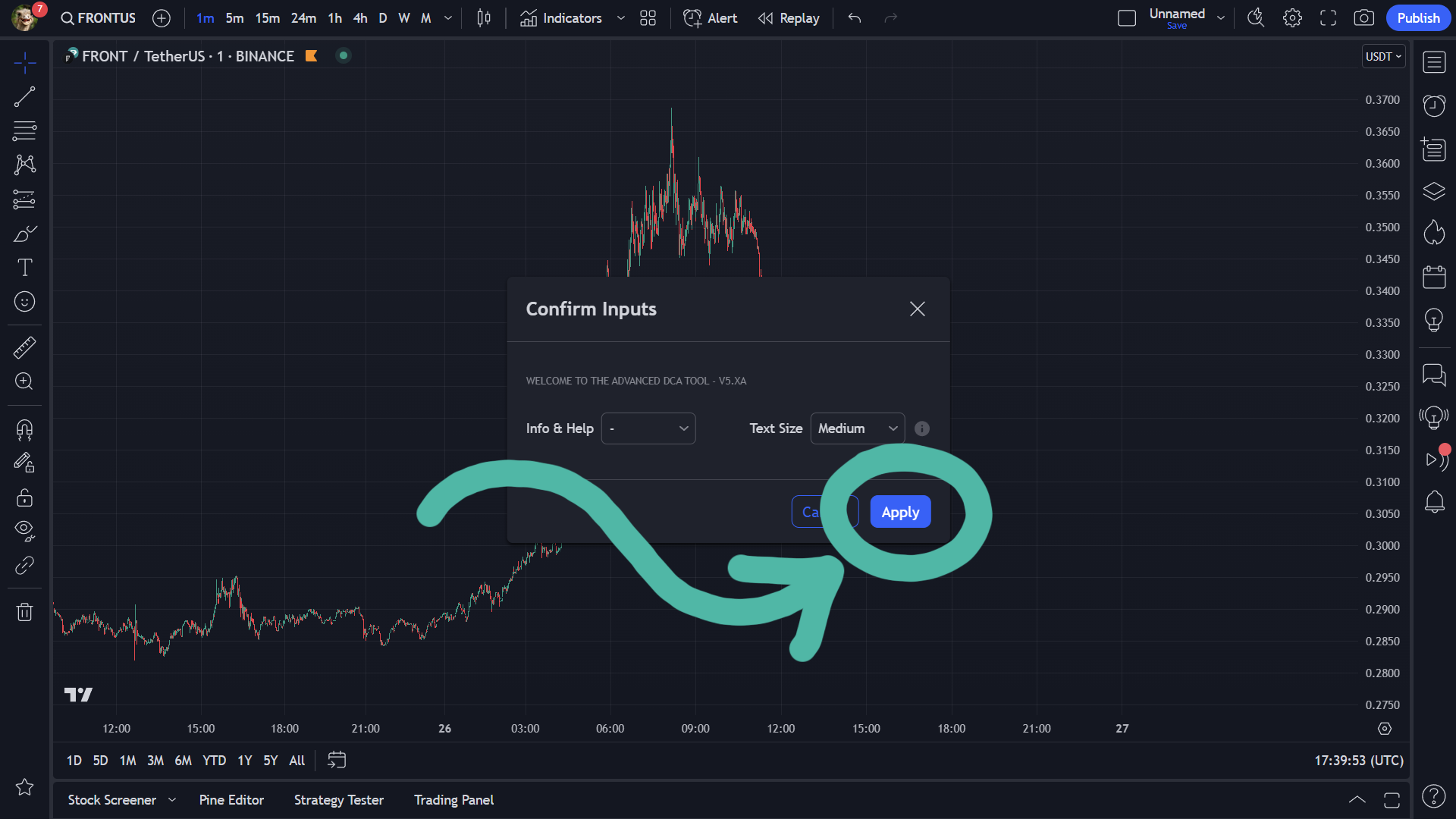This screenshot has height=819, width=1456.
Task: Select the Brush drawing tool
Action: point(24,233)
